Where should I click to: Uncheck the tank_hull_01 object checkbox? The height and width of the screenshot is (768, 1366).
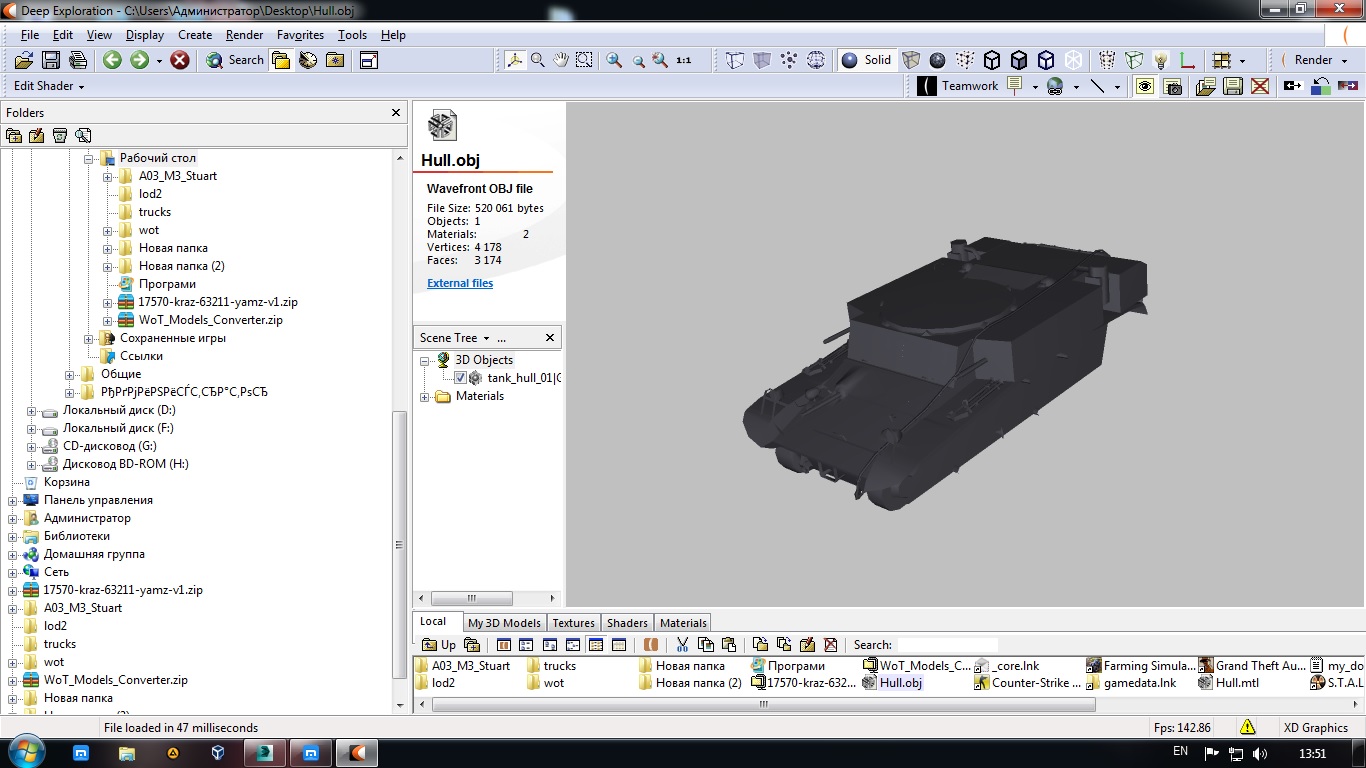tap(460, 378)
